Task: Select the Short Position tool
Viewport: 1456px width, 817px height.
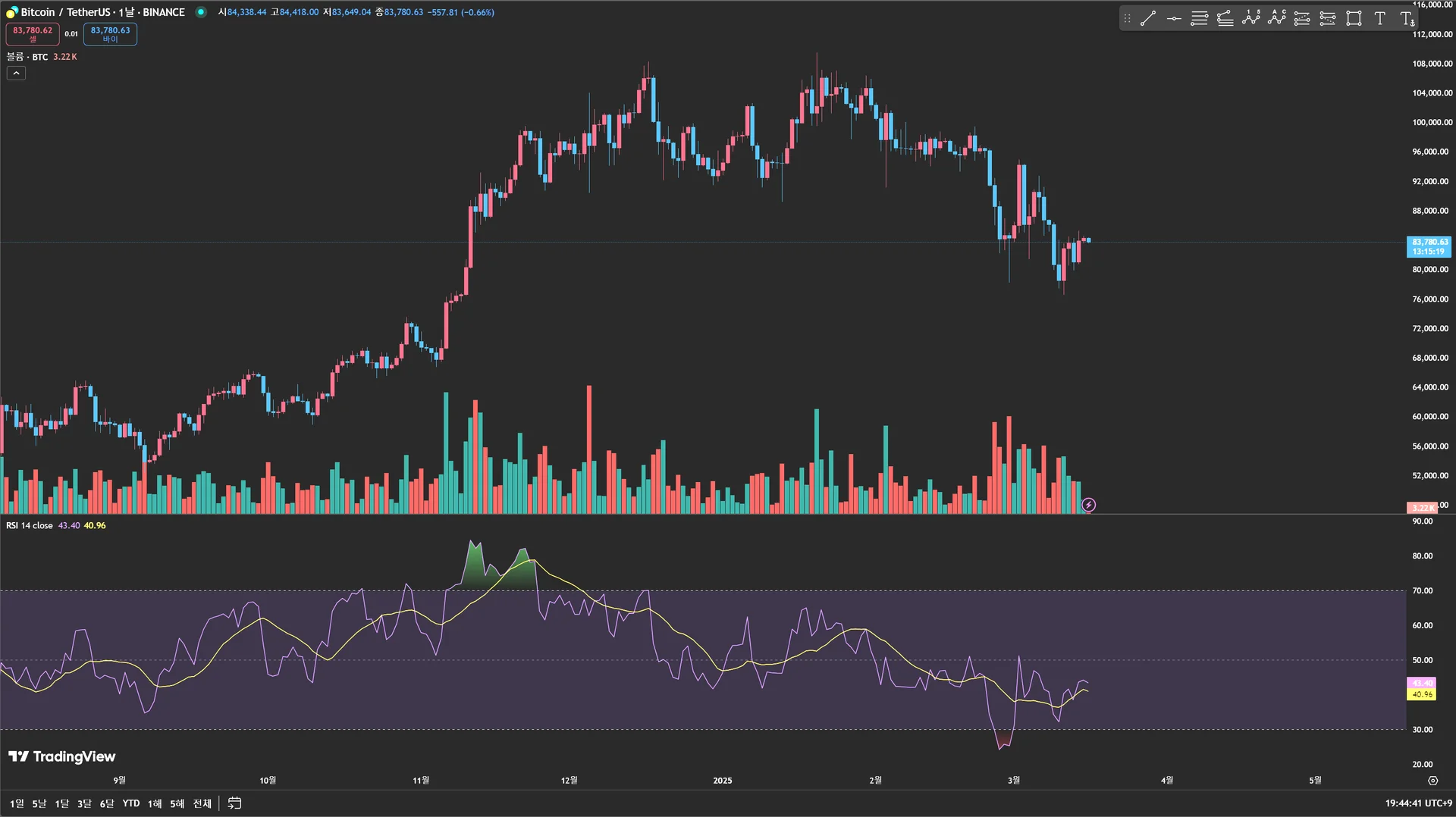Action: [x=1328, y=19]
